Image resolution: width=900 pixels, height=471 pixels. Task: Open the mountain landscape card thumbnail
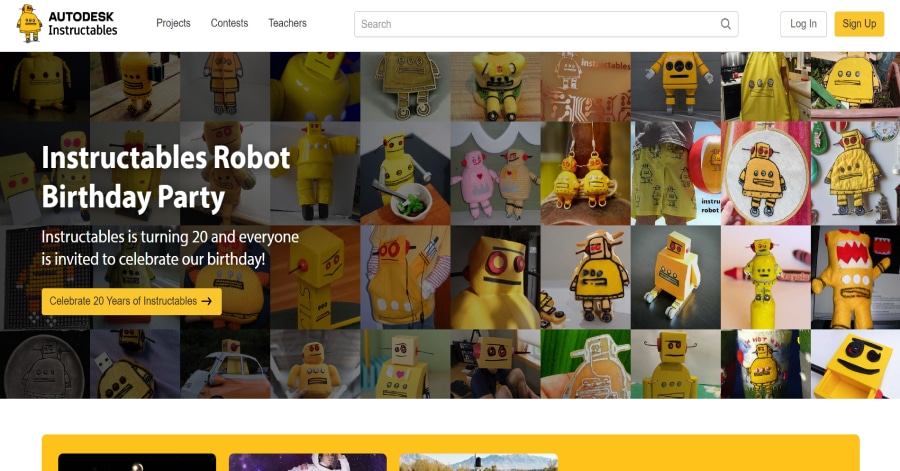(x=479, y=462)
